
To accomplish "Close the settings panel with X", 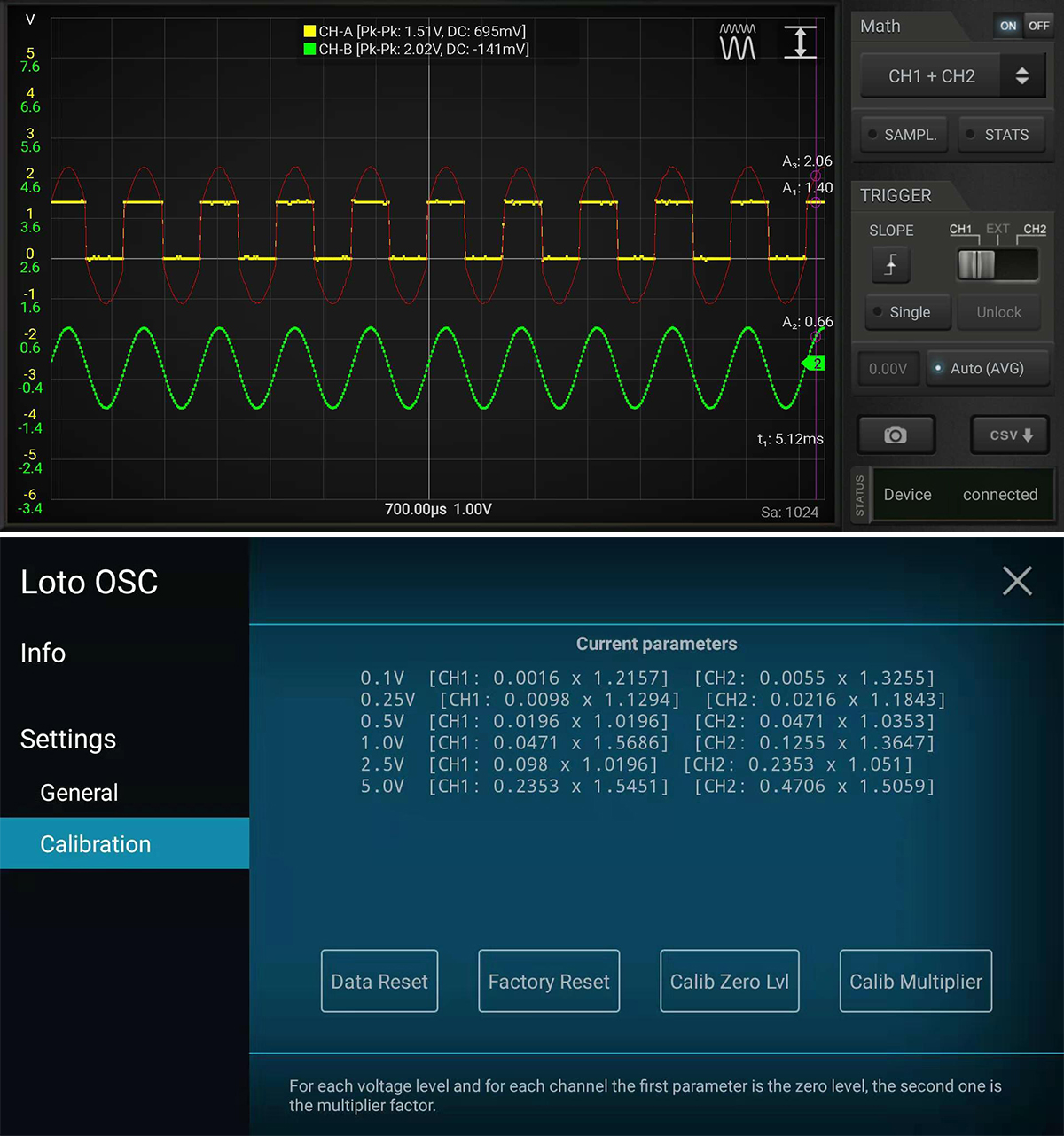I will point(1017,581).
